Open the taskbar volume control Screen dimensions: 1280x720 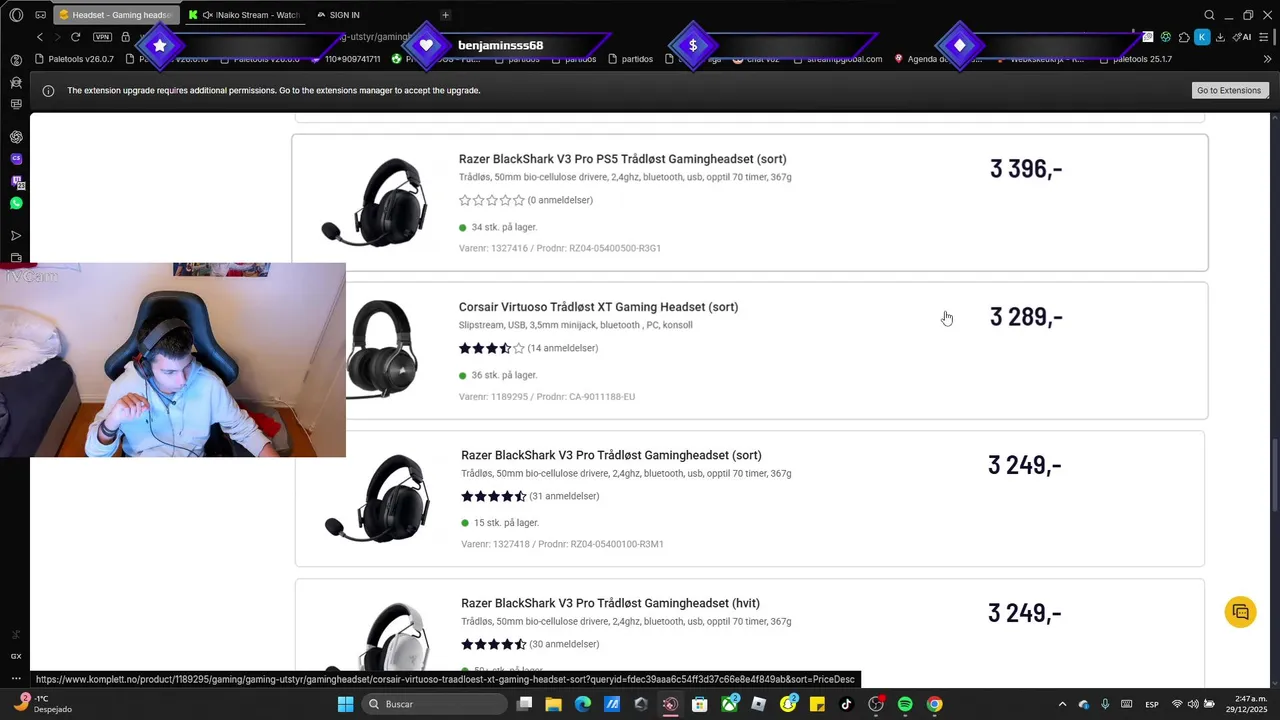coord(1192,704)
